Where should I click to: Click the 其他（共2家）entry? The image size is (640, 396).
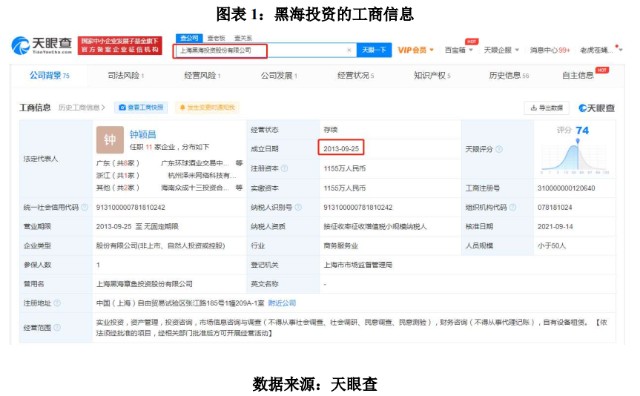118,188
